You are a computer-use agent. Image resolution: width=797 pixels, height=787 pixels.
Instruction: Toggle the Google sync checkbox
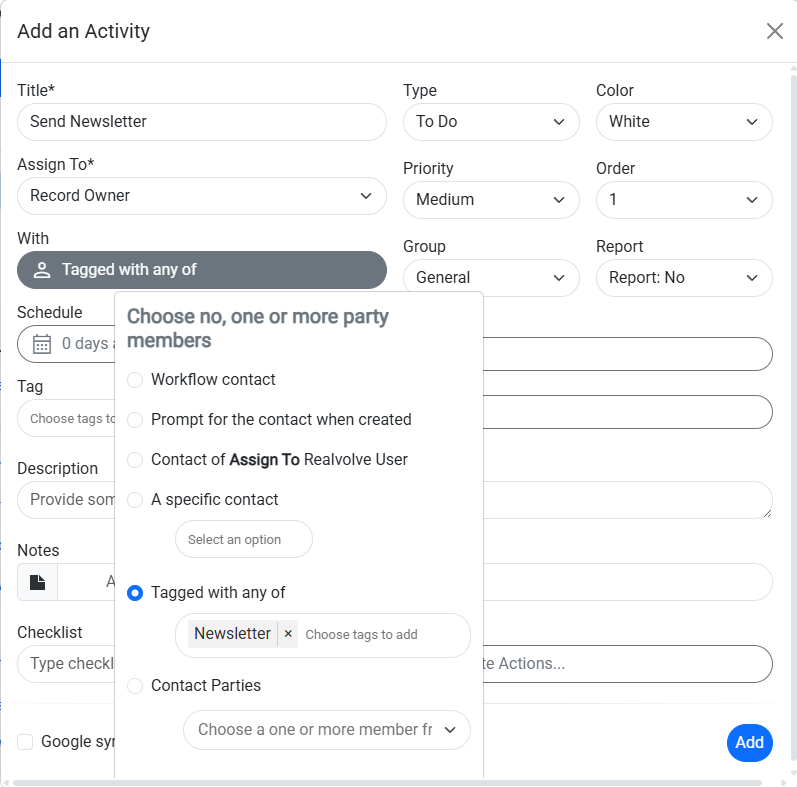[25, 742]
